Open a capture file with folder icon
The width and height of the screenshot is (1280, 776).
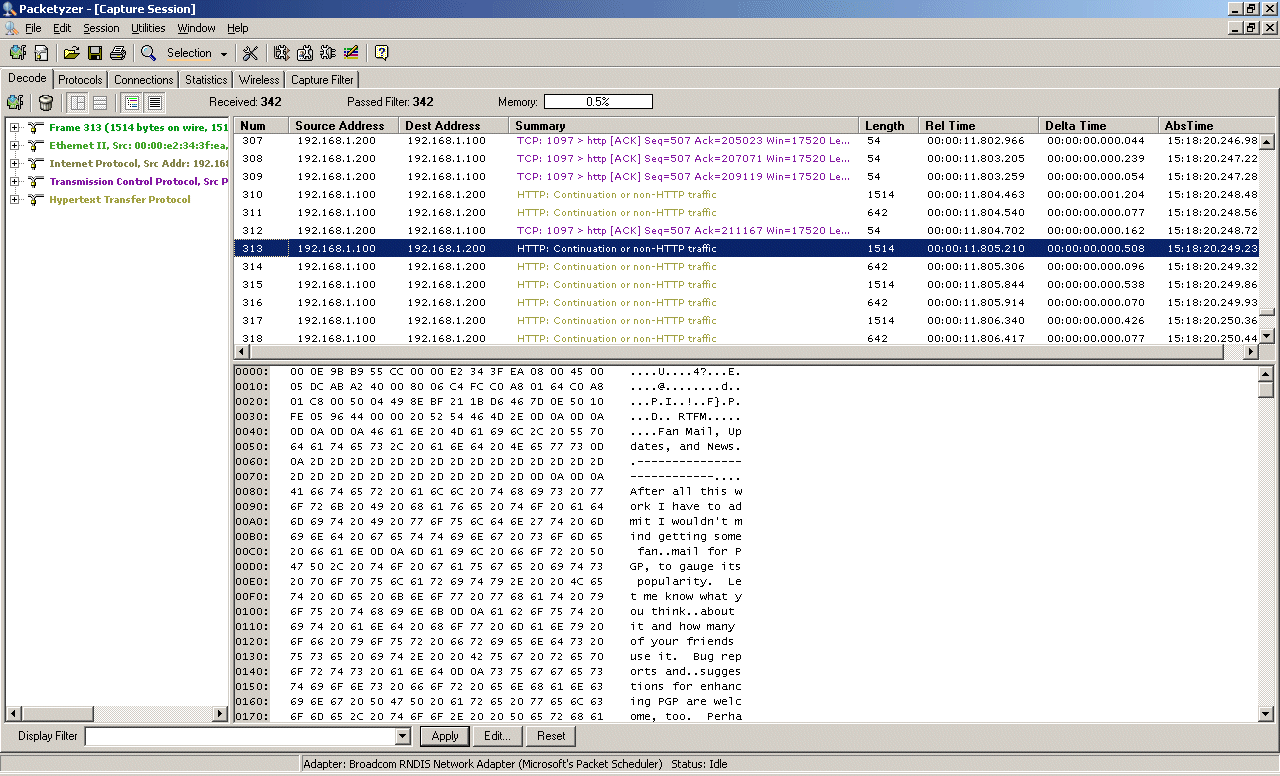[x=71, y=53]
